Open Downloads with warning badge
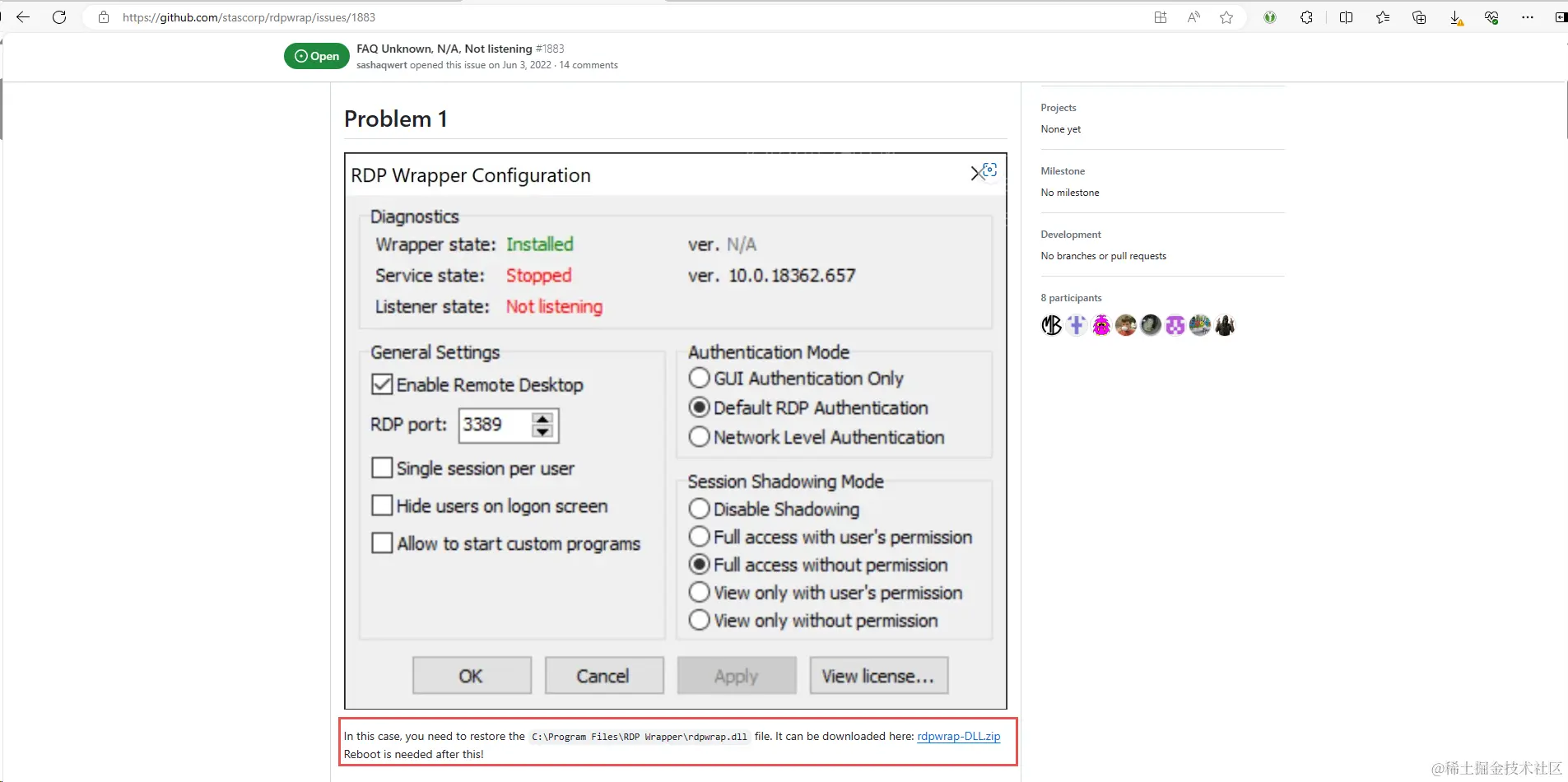 tap(1455, 18)
